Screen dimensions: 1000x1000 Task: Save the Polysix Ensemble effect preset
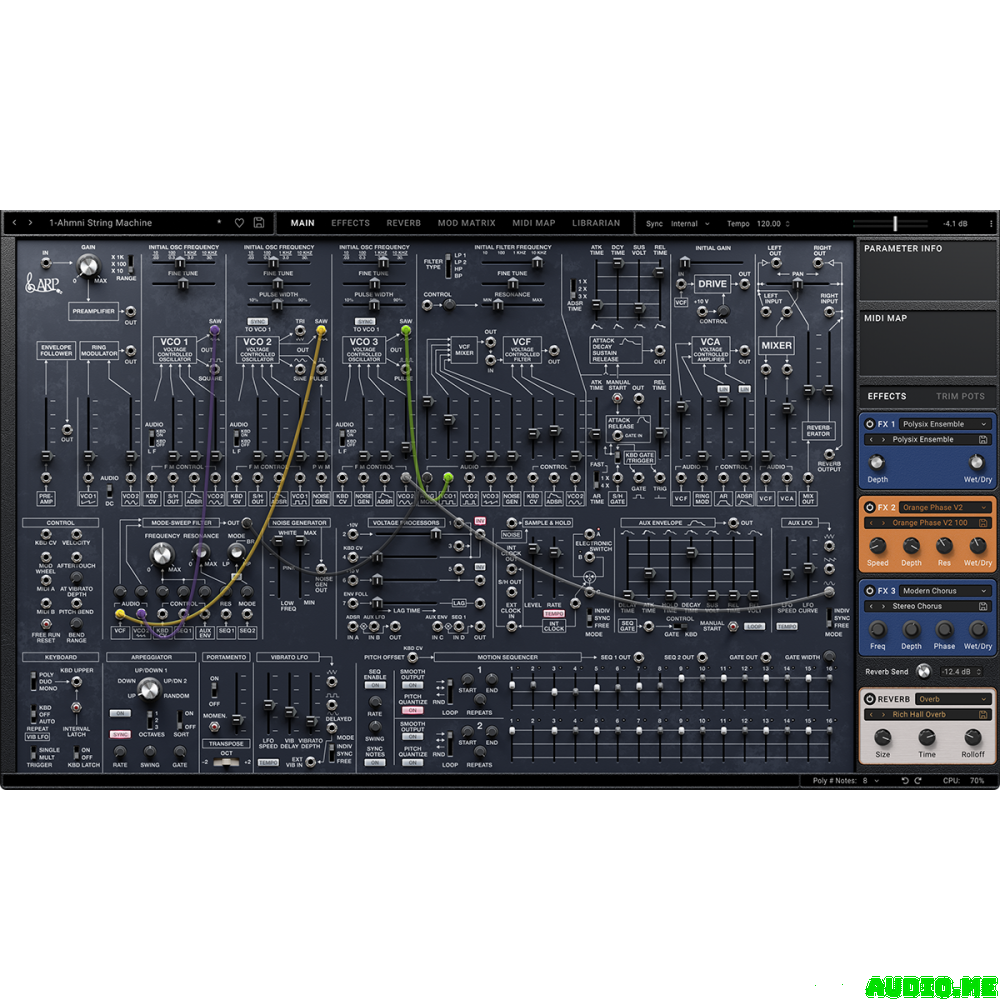click(x=983, y=439)
